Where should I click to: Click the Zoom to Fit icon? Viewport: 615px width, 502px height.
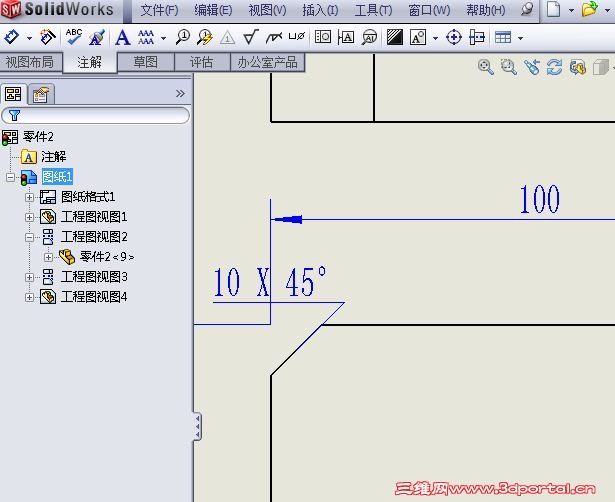pyautogui.click(x=486, y=67)
